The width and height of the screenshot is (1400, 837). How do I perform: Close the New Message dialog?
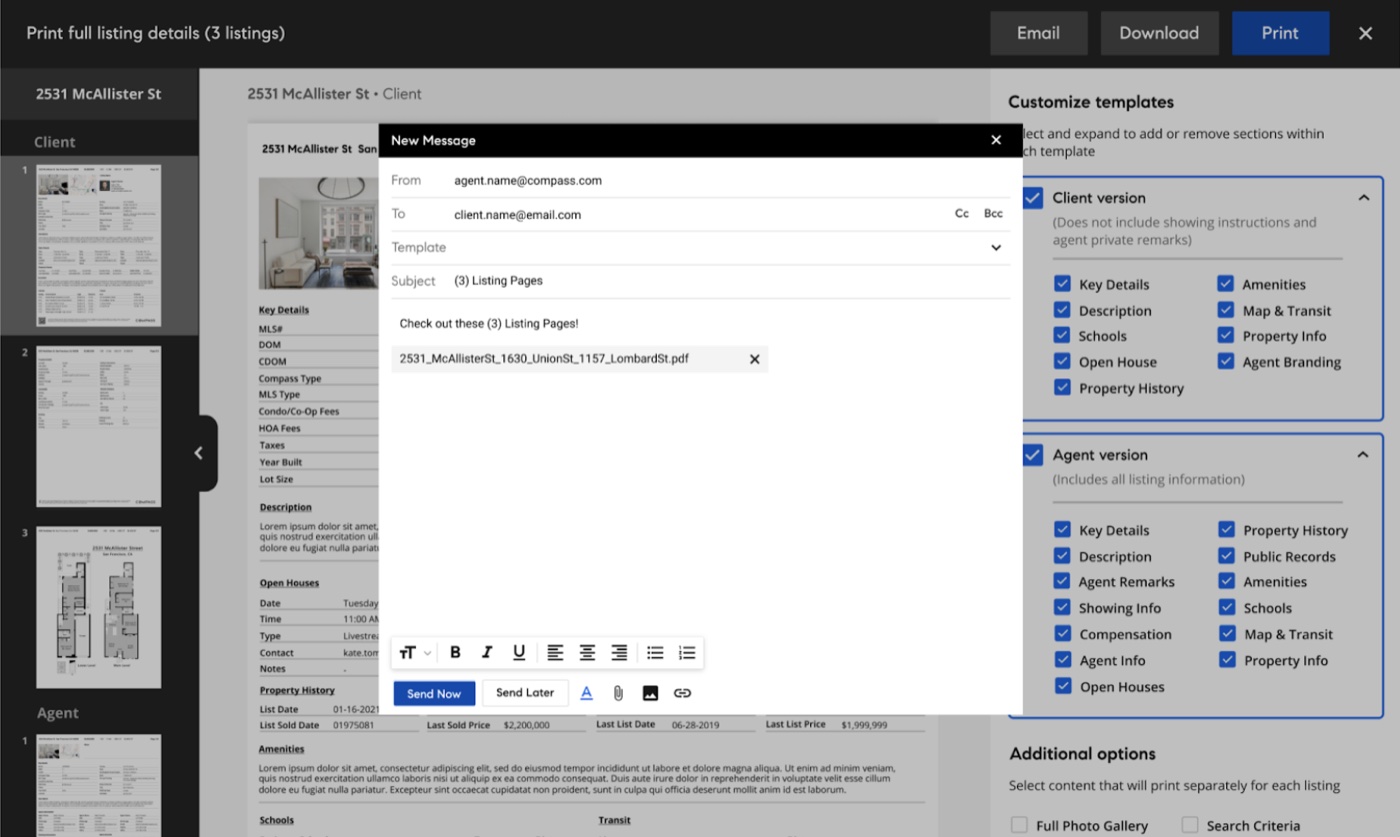(996, 140)
